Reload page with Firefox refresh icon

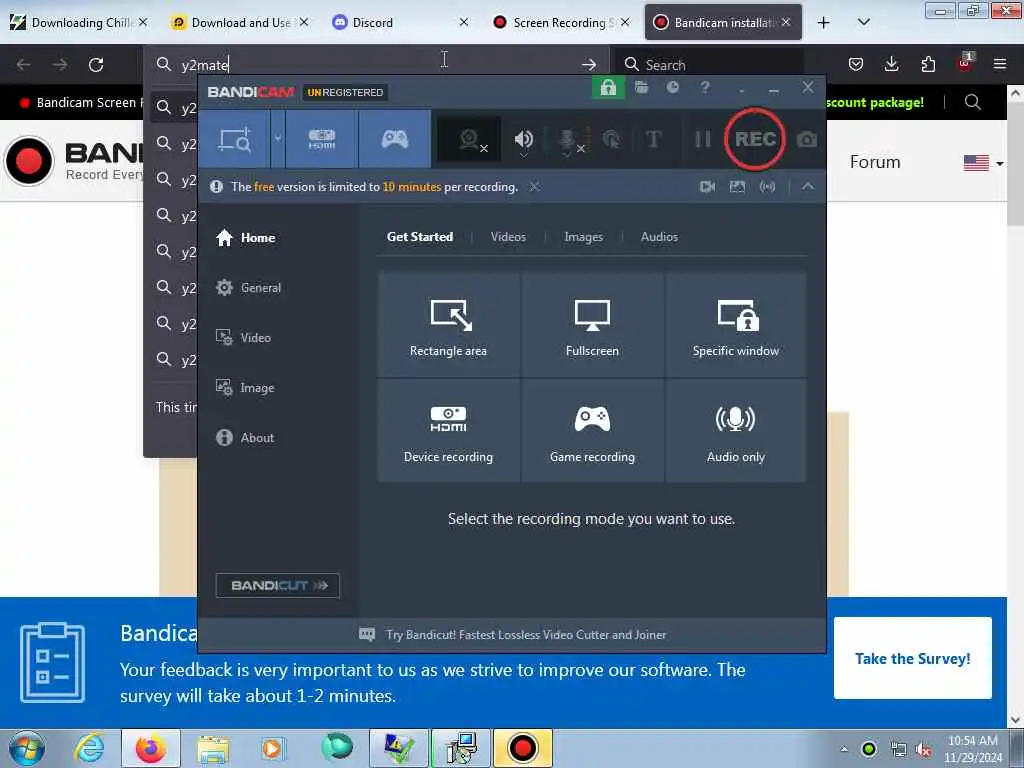point(96,65)
